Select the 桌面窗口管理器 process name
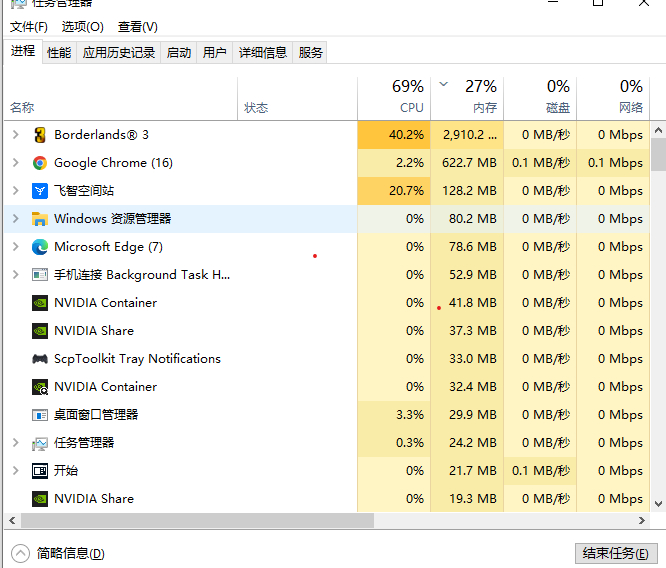The height and width of the screenshot is (568, 666). point(96,415)
